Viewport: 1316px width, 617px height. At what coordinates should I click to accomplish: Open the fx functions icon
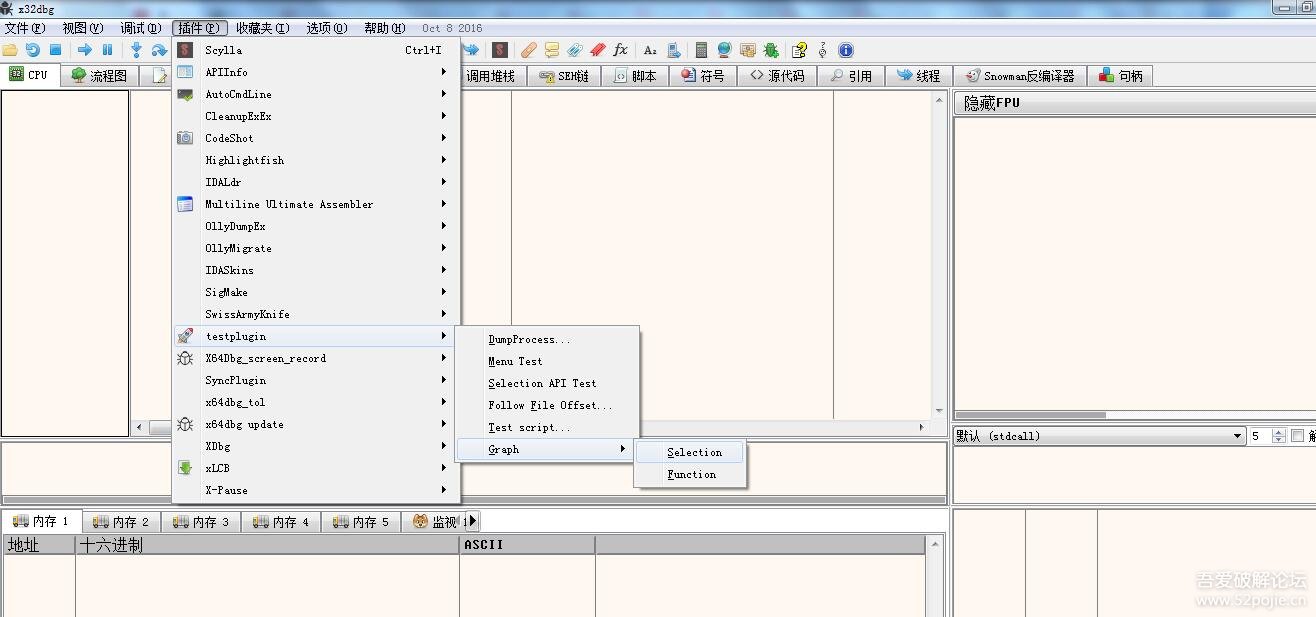[x=621, y=50]
